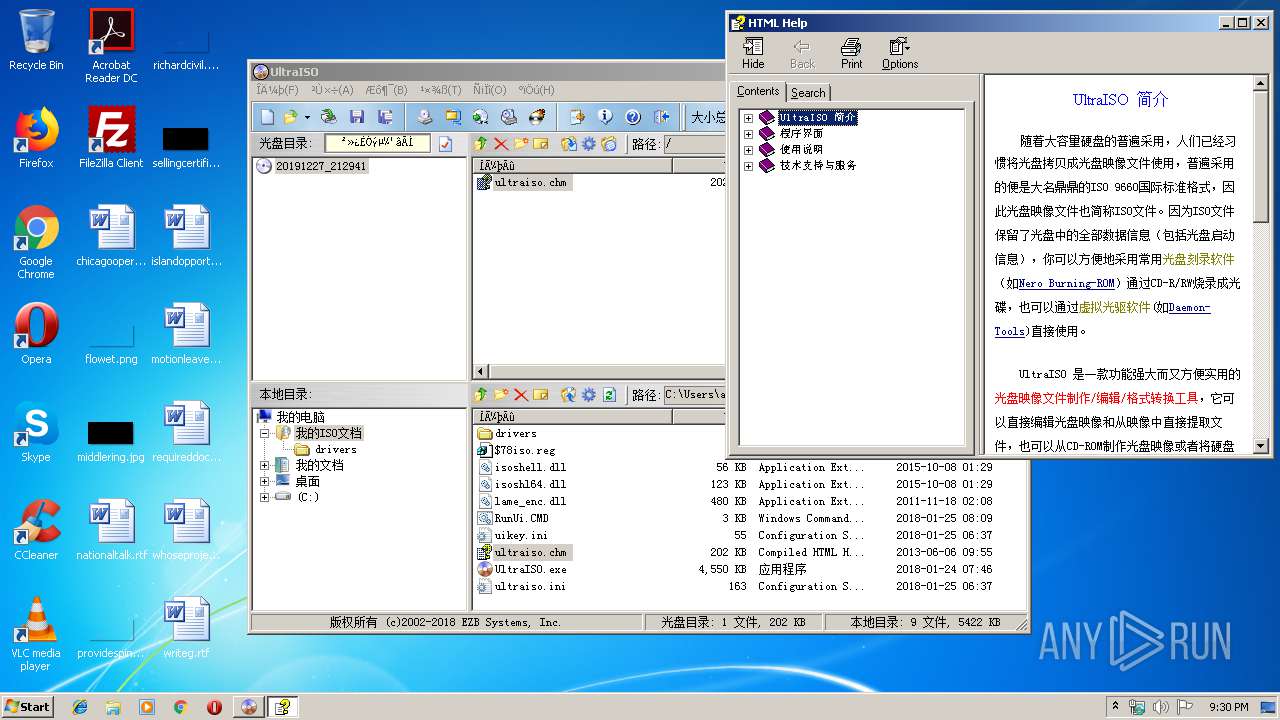Click the Hide button in HTML Help

[x=753, y=53]
